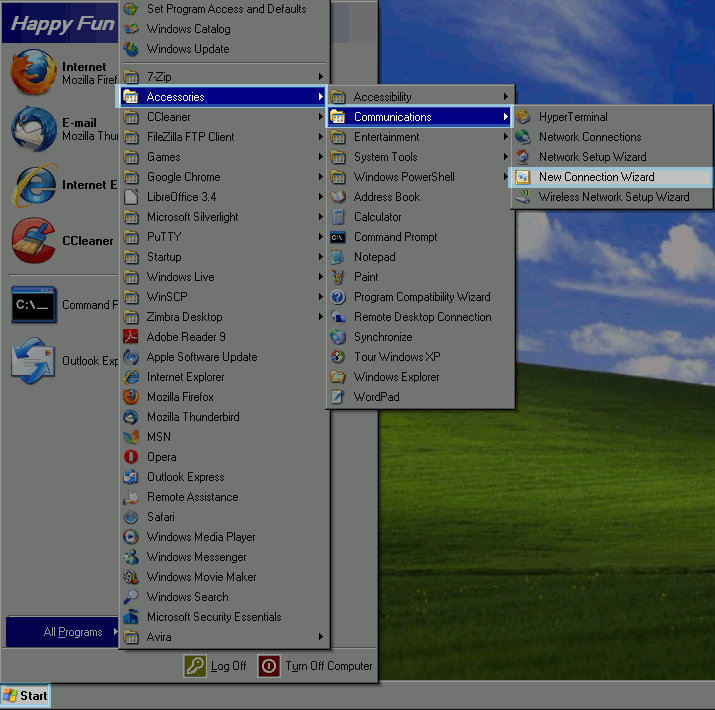Click the Calculator icon in Accessories
Image resolution: width=715 pixels, height=710 pixels.
(337, 217)
